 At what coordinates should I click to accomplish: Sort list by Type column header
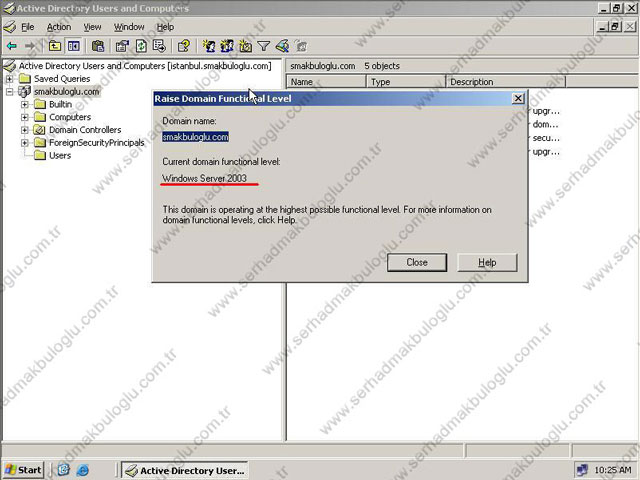pyautogui.click(x=406, y=82)
